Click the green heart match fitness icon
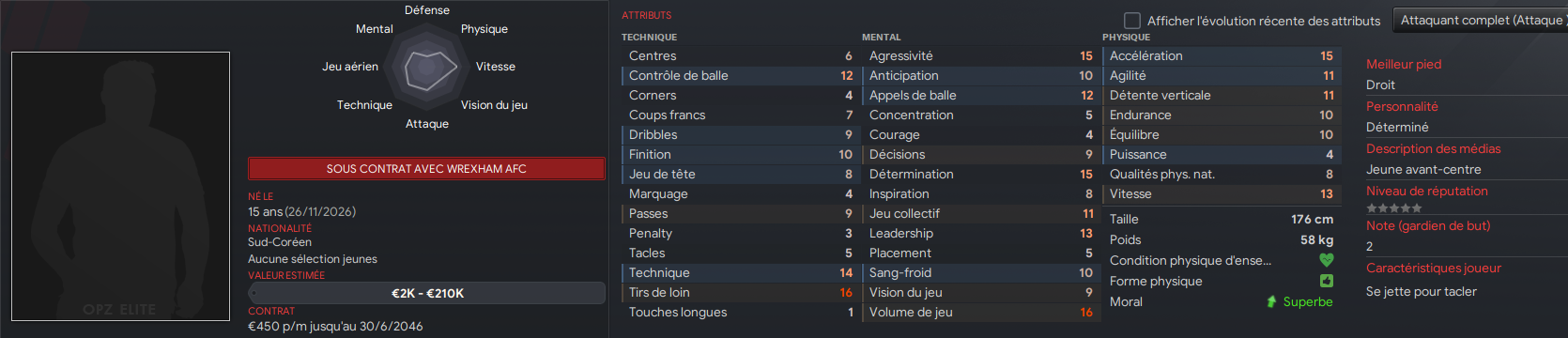Viewport: 1568px width, 338px height. click(x=1326, y=260)
